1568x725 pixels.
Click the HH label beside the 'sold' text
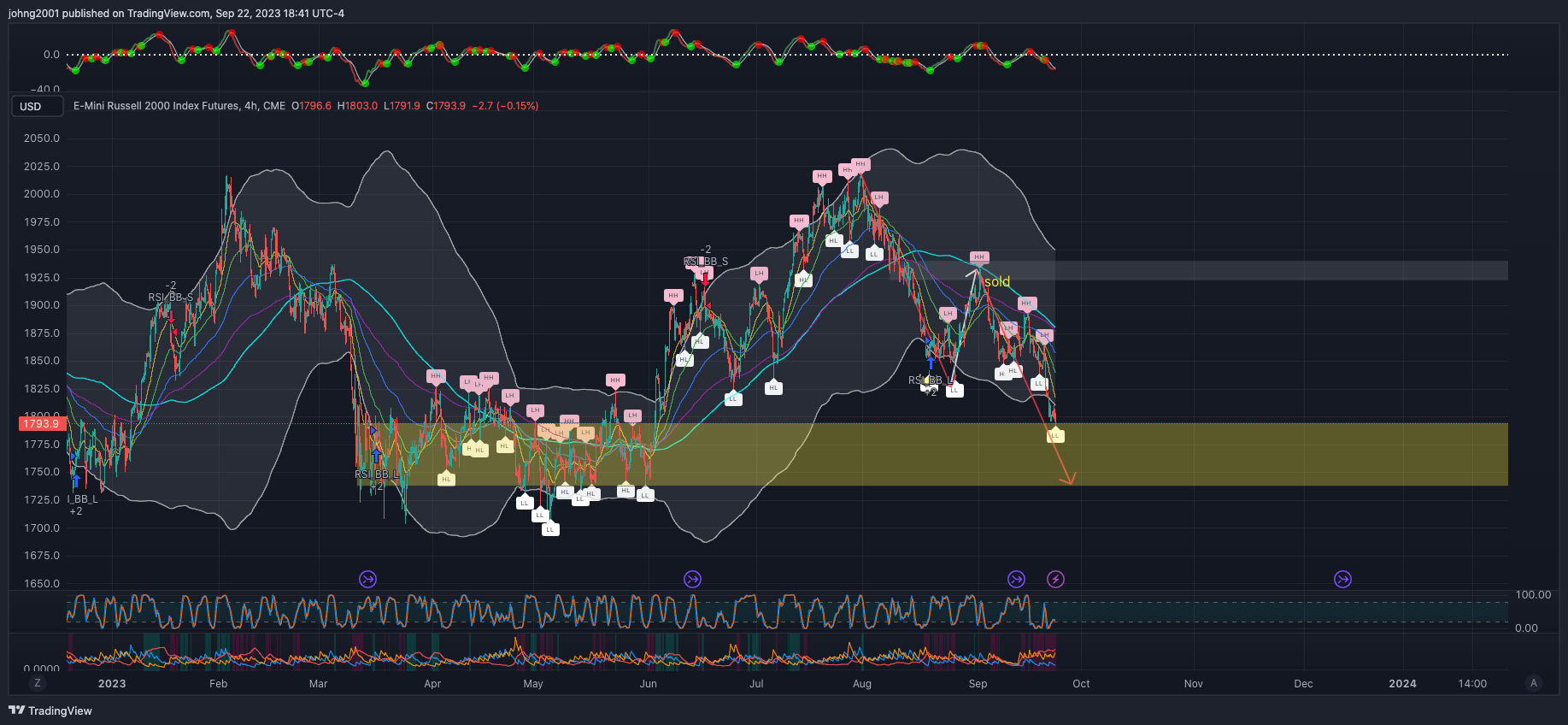pos(979,257)
